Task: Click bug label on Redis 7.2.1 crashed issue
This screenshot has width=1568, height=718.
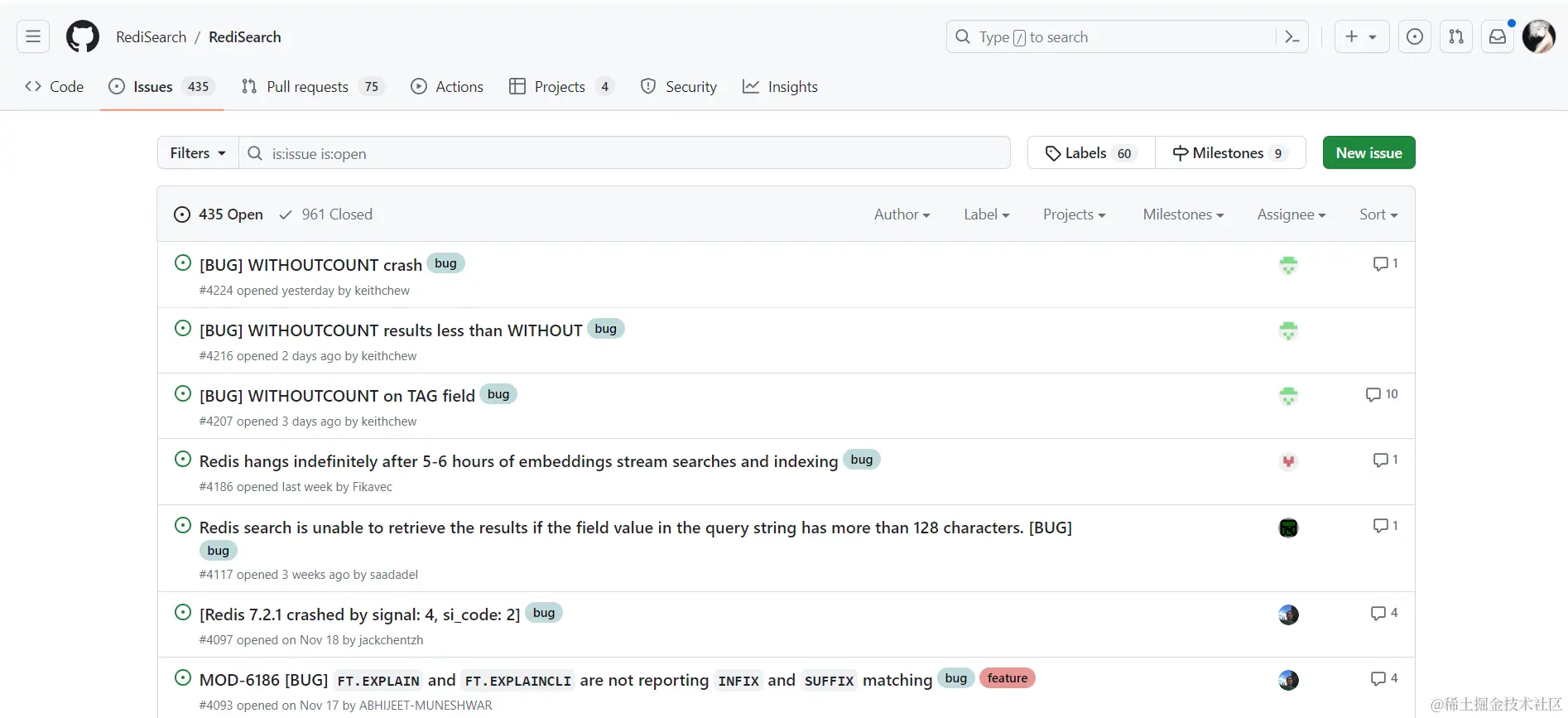Action: click(544, 613)
